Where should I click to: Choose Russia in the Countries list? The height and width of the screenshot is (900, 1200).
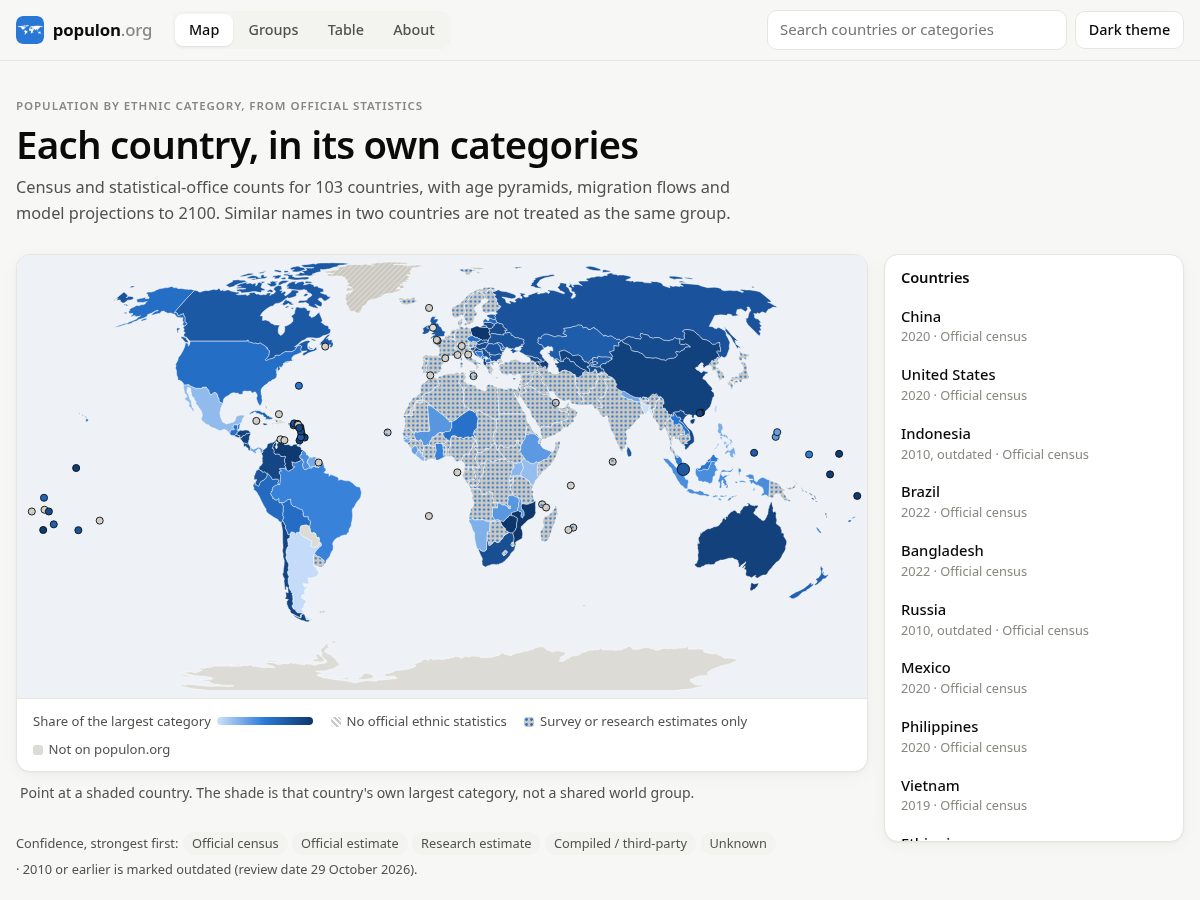(1034, 619)
